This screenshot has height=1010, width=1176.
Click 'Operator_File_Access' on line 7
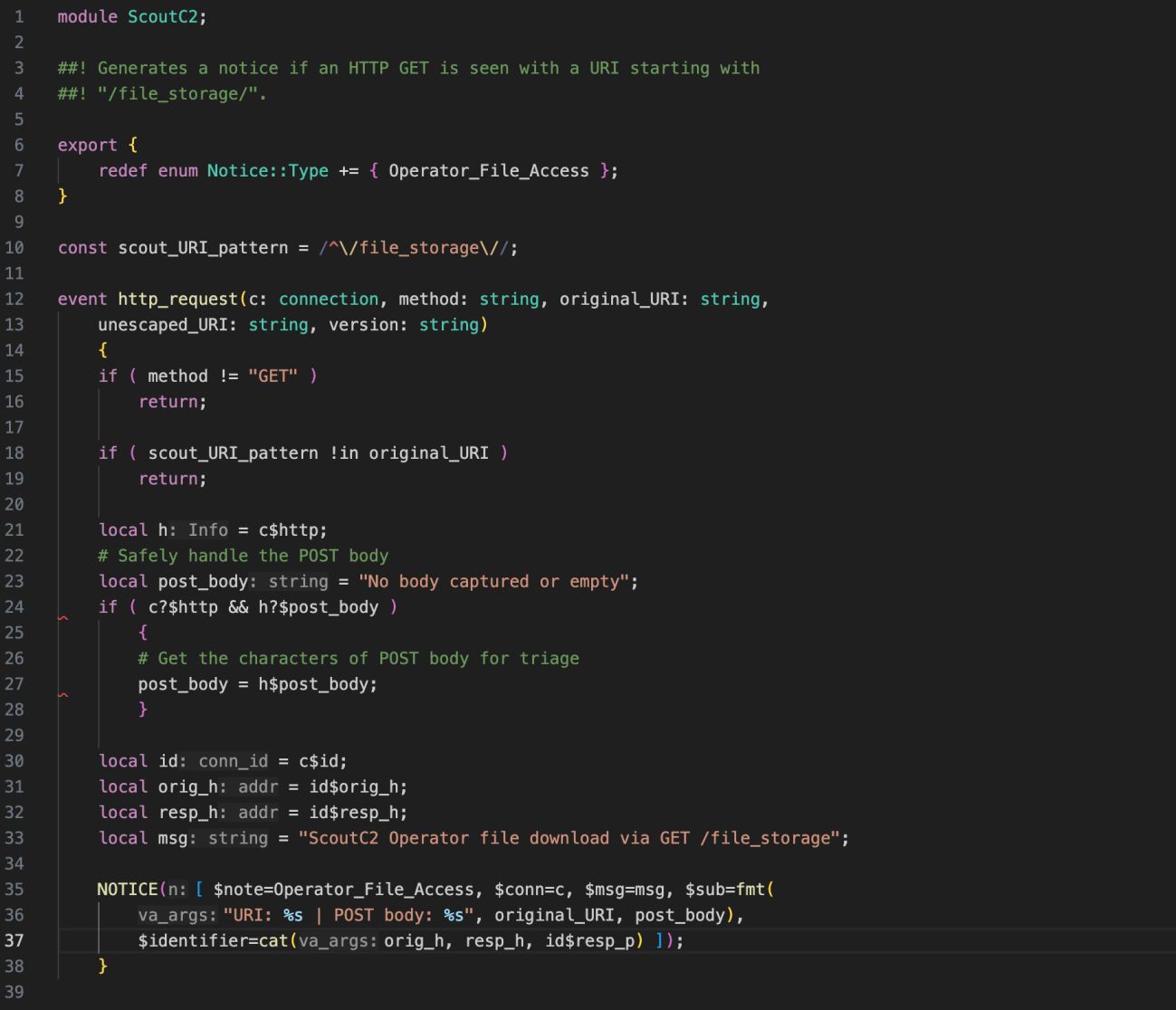point(489,170)
